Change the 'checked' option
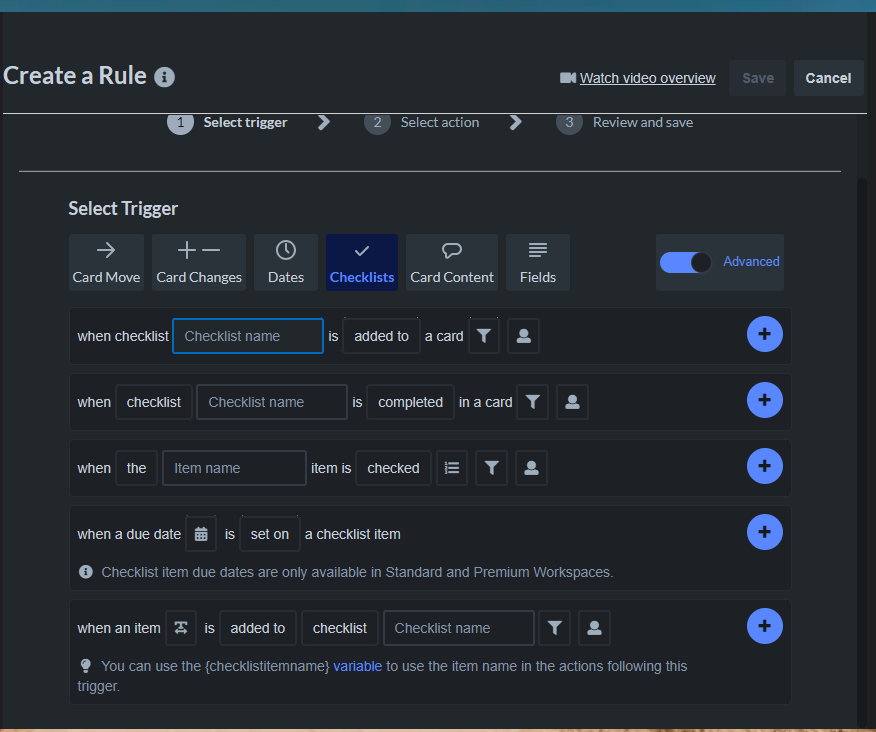The height and width of the screenshot is (732, 876). click(393, 468)
